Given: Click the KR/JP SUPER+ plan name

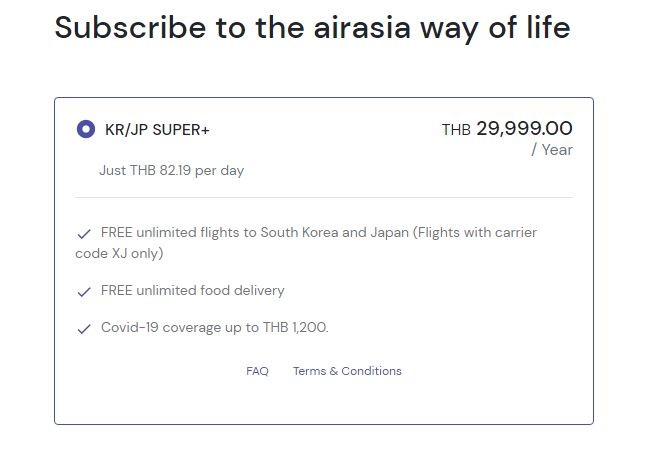Looking at the screenshot, I should coord(157,130).
